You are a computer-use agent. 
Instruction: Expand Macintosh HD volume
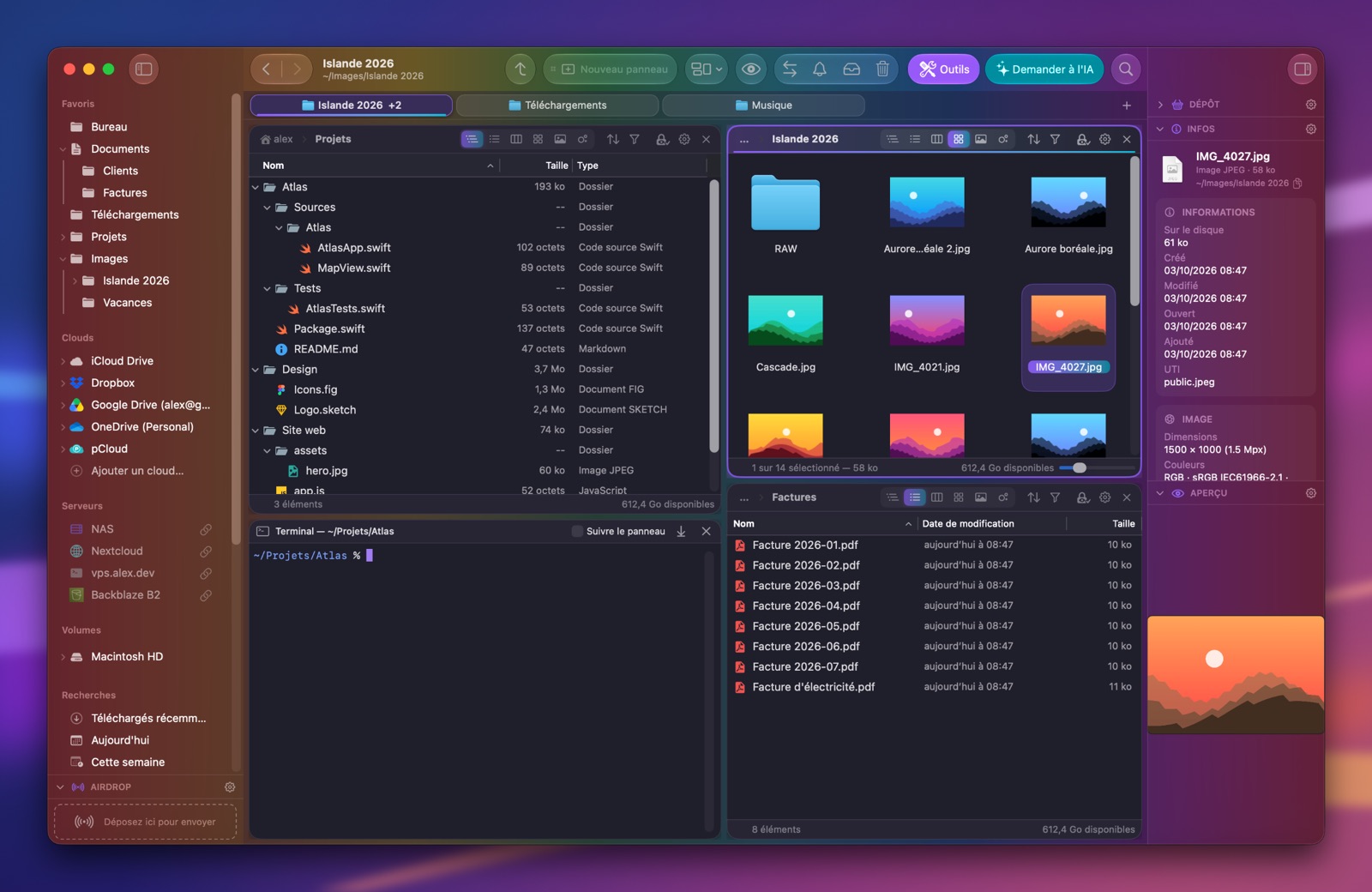coord(63,658)
